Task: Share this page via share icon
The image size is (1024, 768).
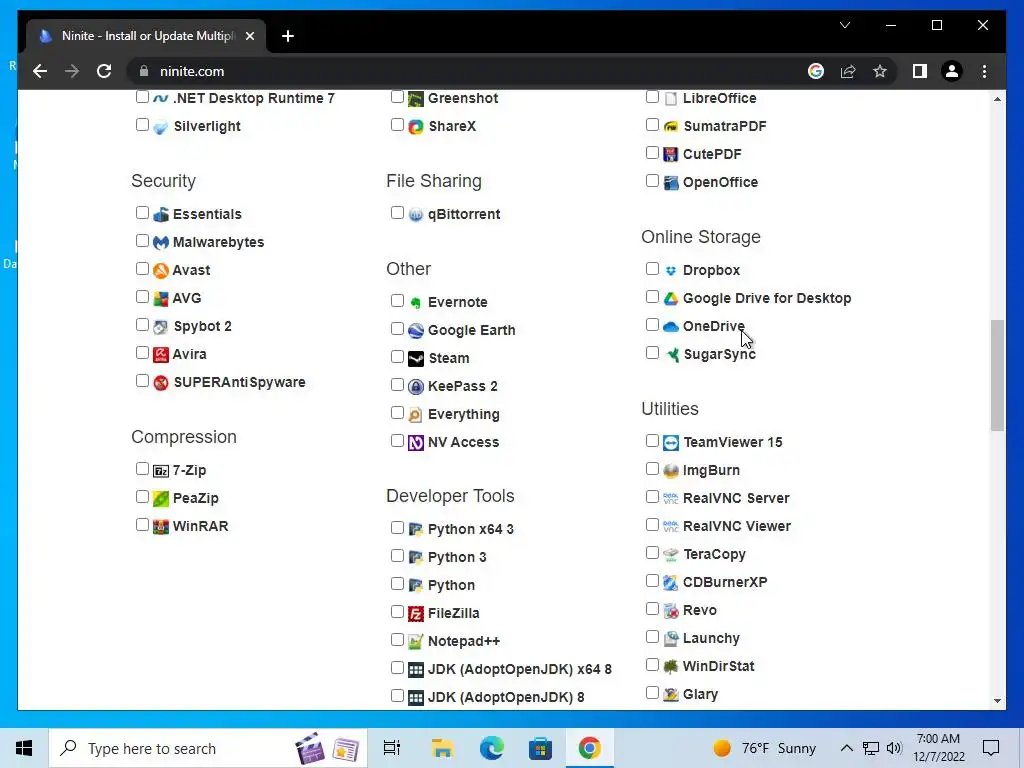Action: (x=848, y=71)
